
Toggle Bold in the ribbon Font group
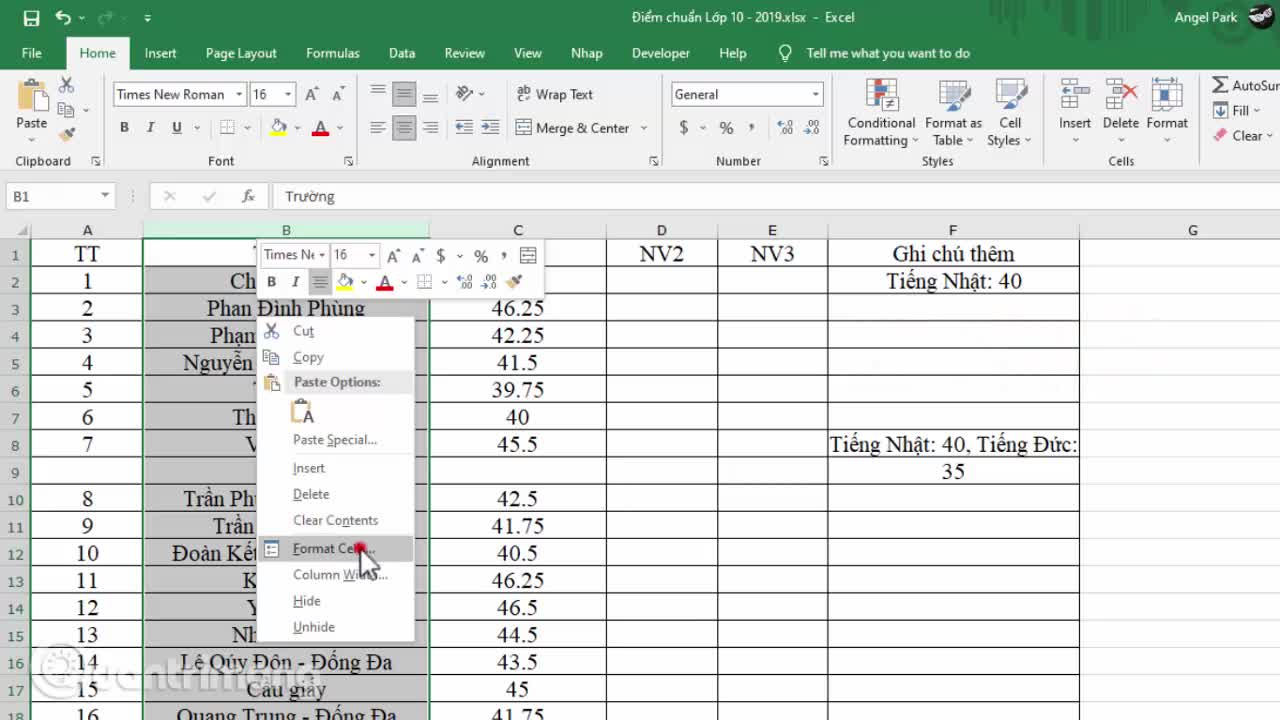[x=124, y=128]
